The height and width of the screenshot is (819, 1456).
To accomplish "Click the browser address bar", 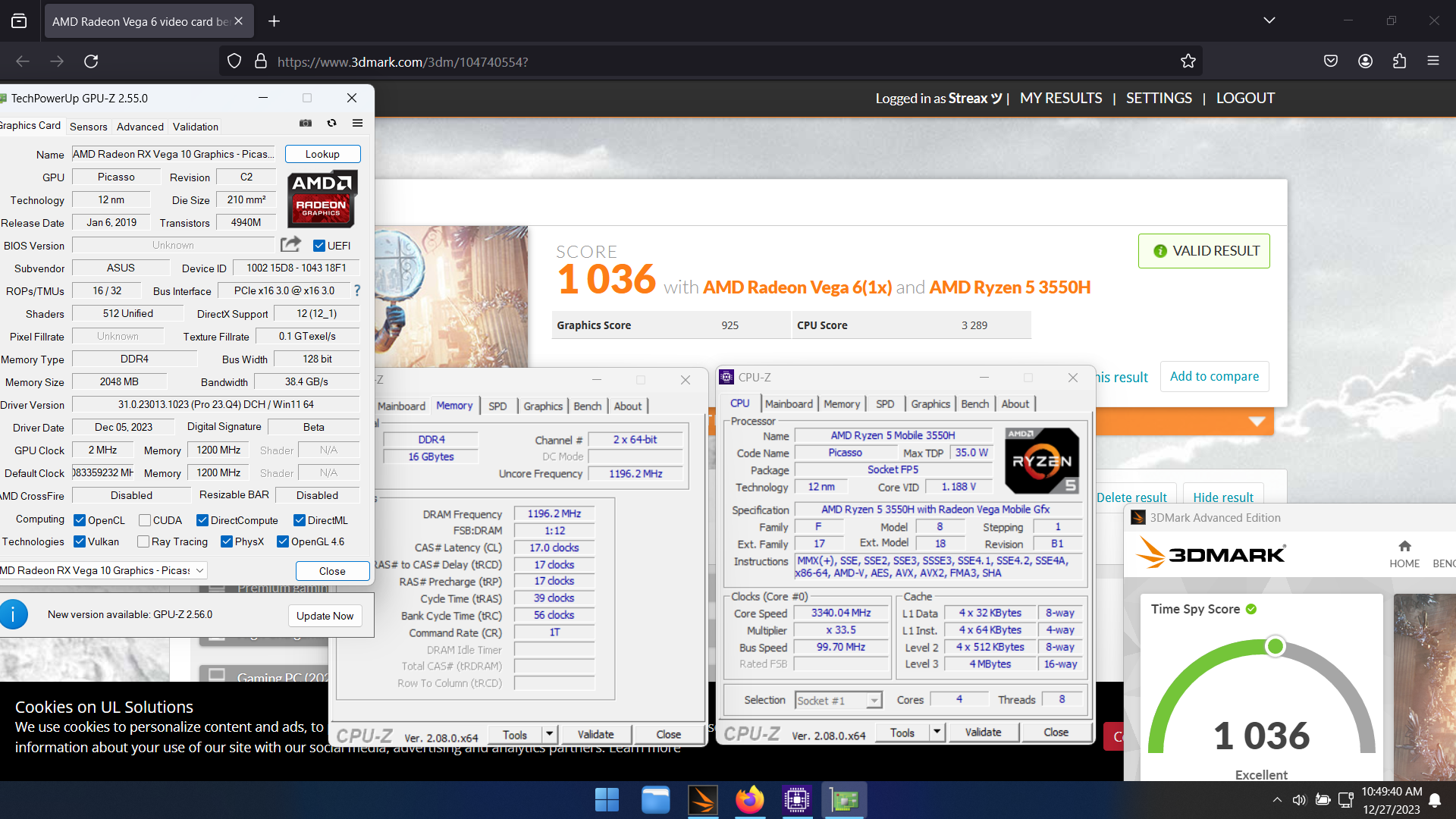I will [713, 61].
